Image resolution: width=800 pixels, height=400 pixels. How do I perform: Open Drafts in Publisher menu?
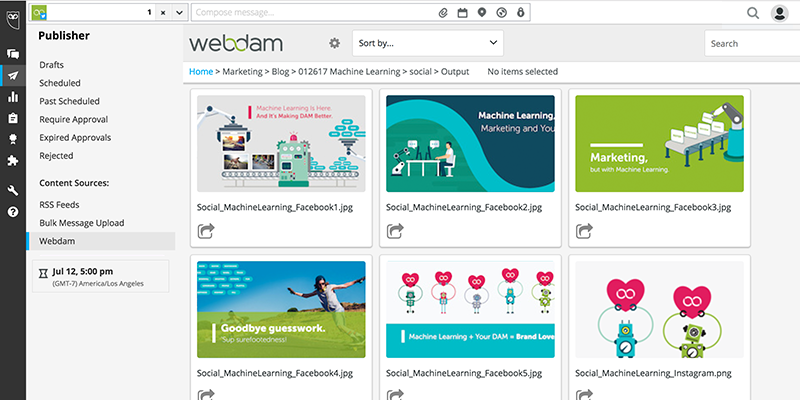click(52, 65)
